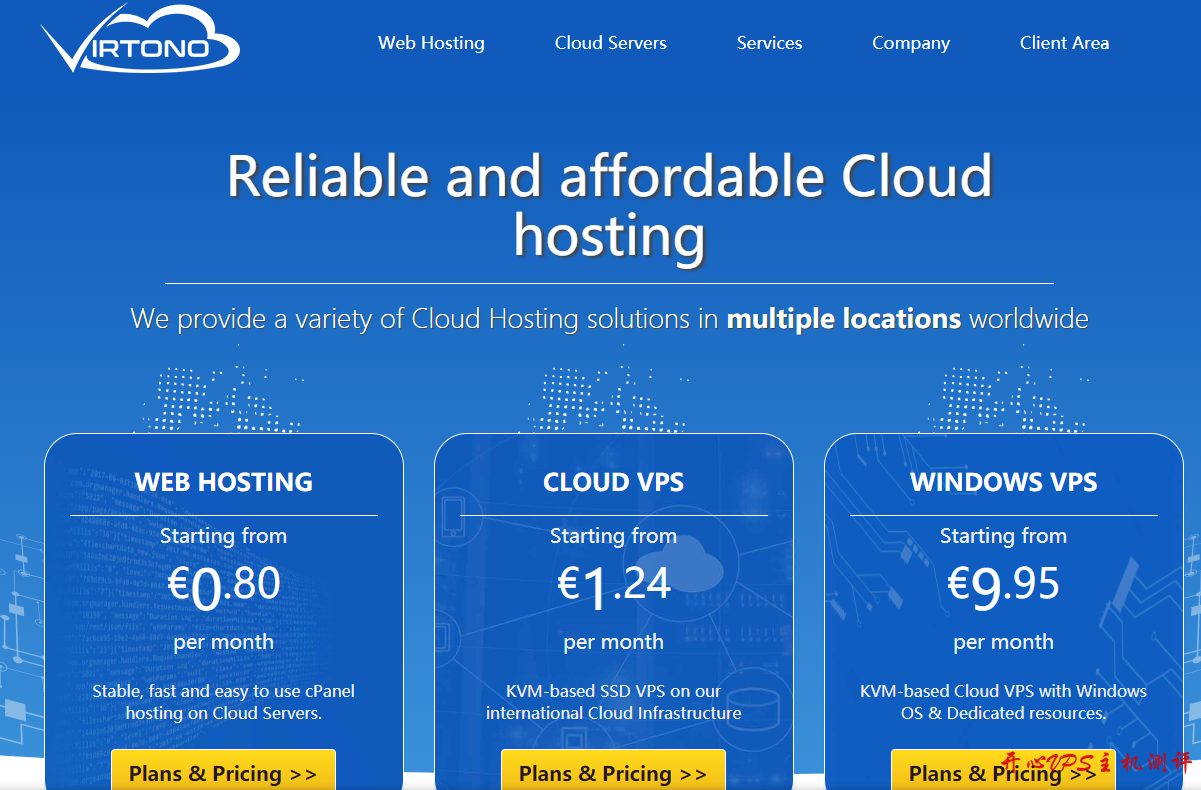Click the Windows OS & Dedicated resources description
Screen dimensions: 1201x790
1004,702
